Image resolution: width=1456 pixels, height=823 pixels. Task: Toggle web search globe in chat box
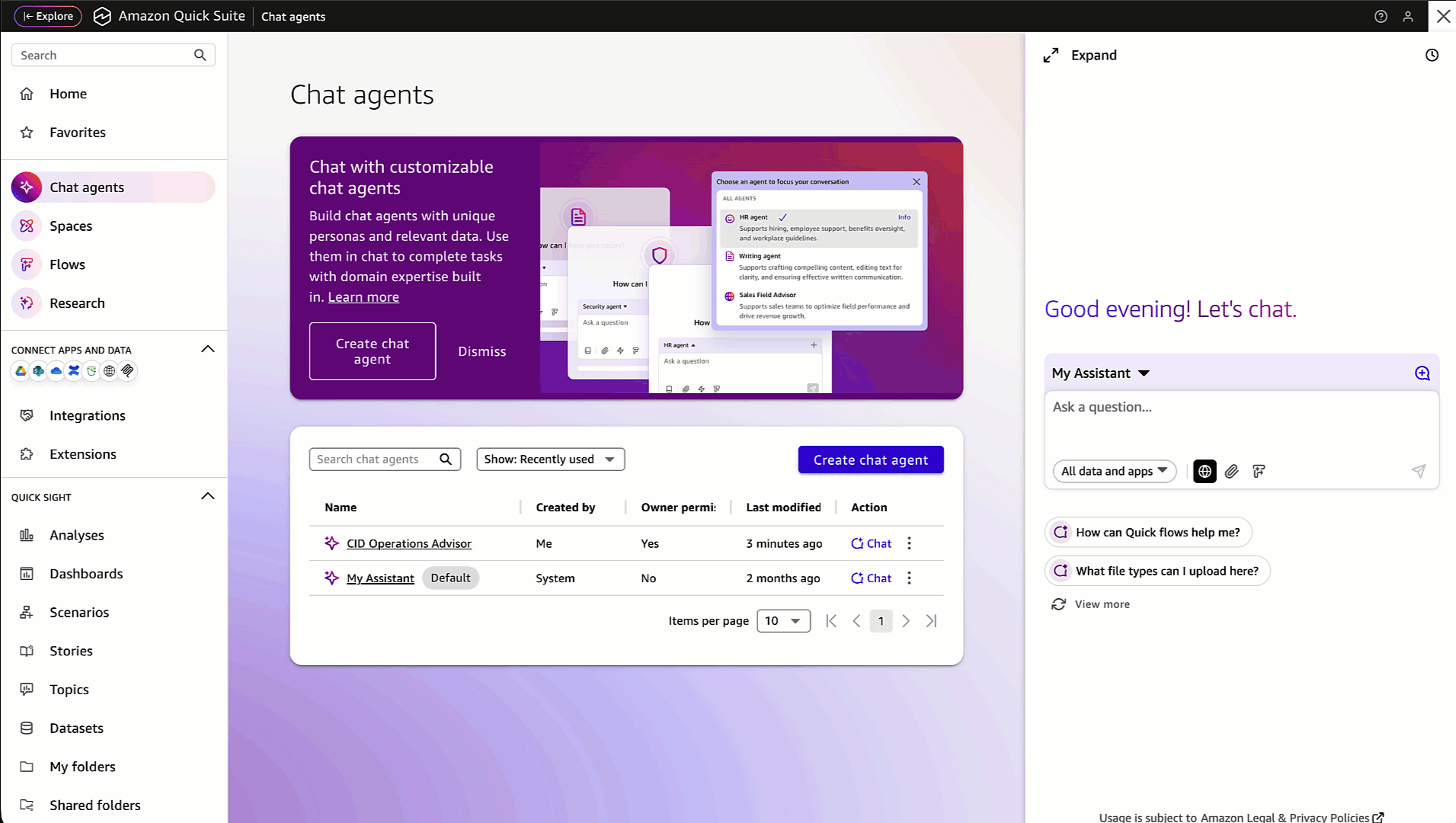click(x=1205, y=471)
